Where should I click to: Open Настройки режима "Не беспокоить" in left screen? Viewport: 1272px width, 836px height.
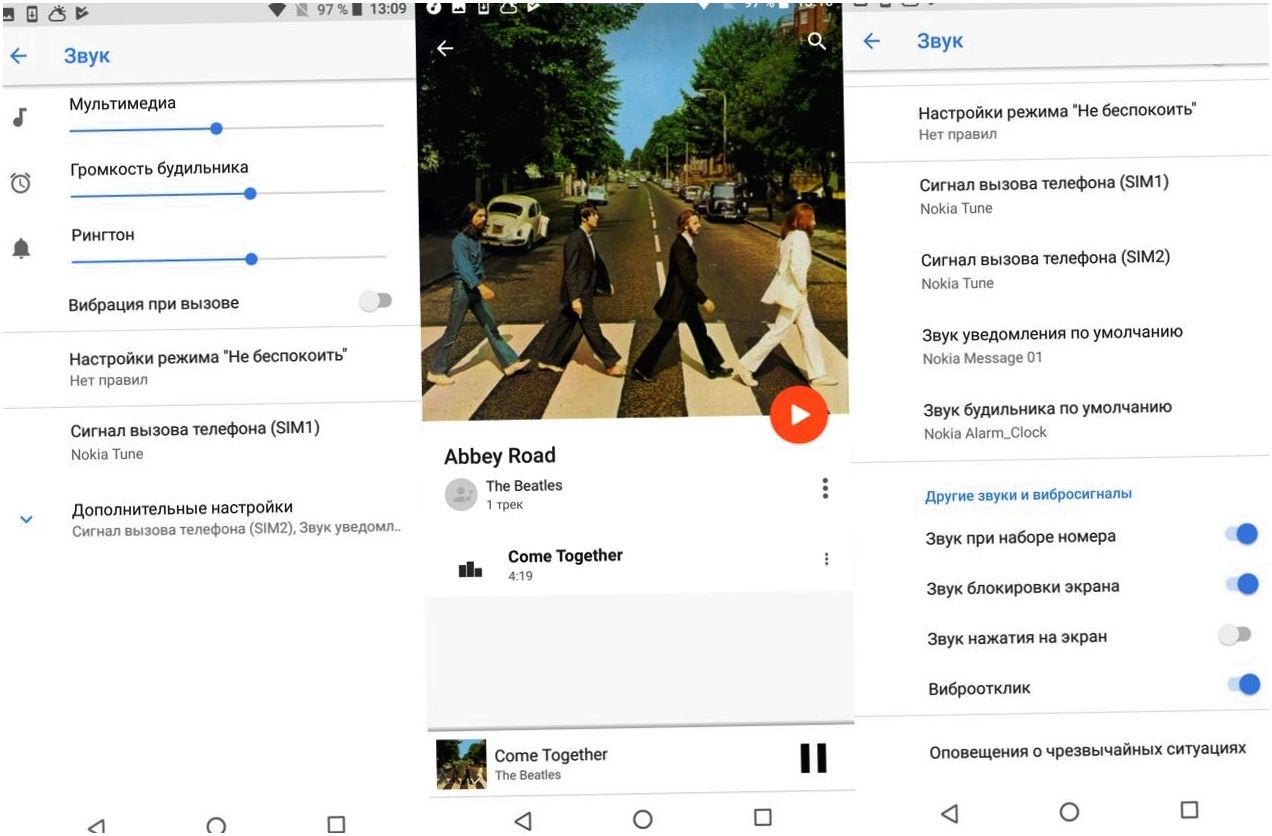210,366
